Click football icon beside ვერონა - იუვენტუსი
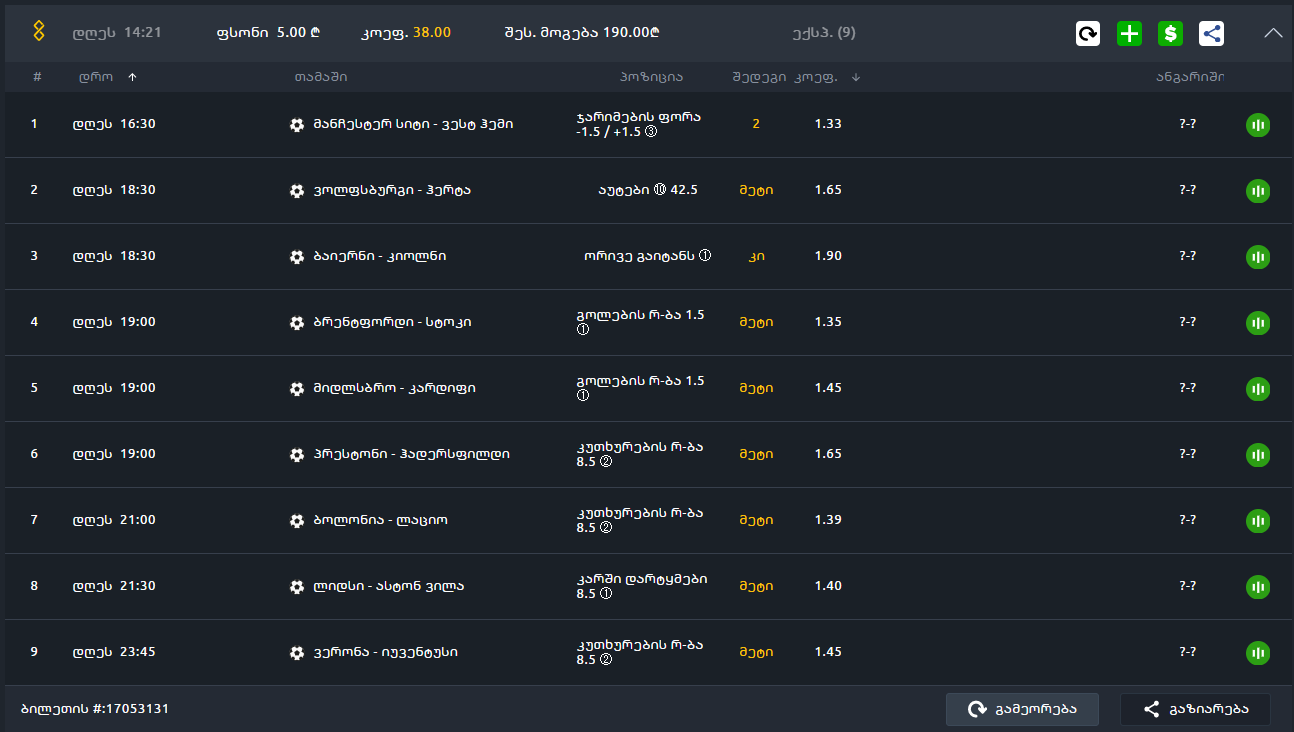Viewport: 1294px width, 732px height. 297,653
